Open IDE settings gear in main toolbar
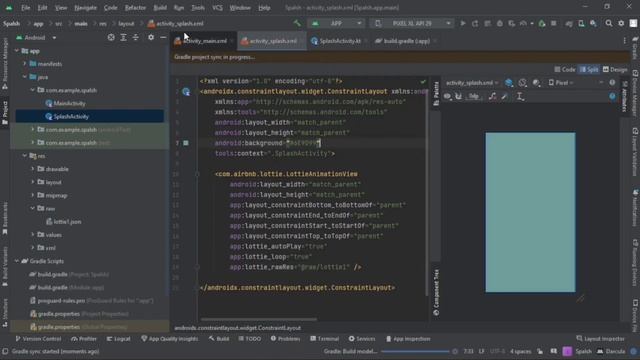 pos(621,23)
